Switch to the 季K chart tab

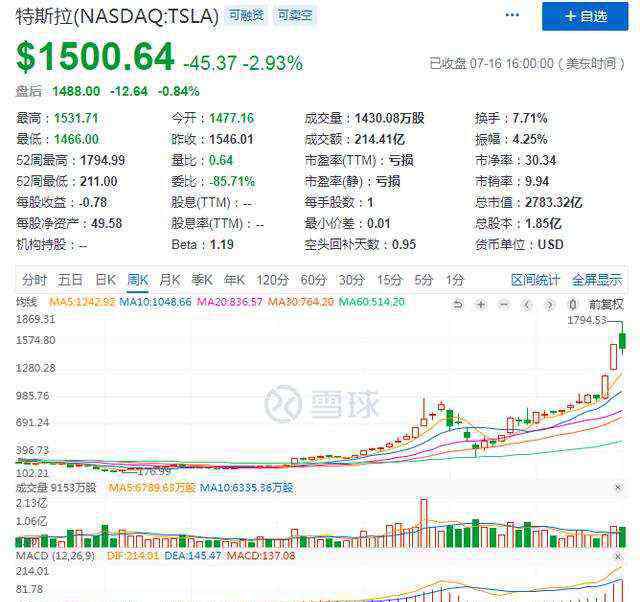[202, 280]
